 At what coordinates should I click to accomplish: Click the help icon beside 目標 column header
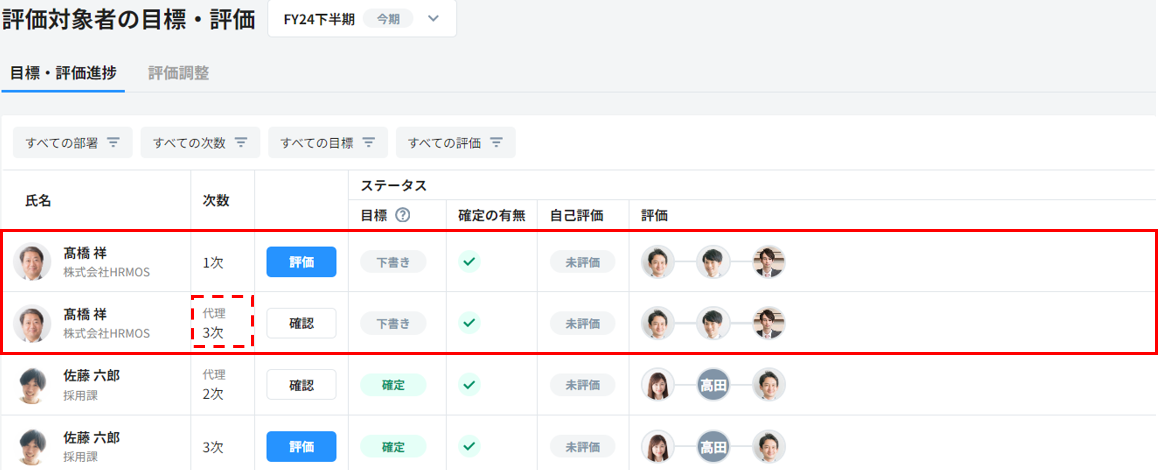point(403,215)
